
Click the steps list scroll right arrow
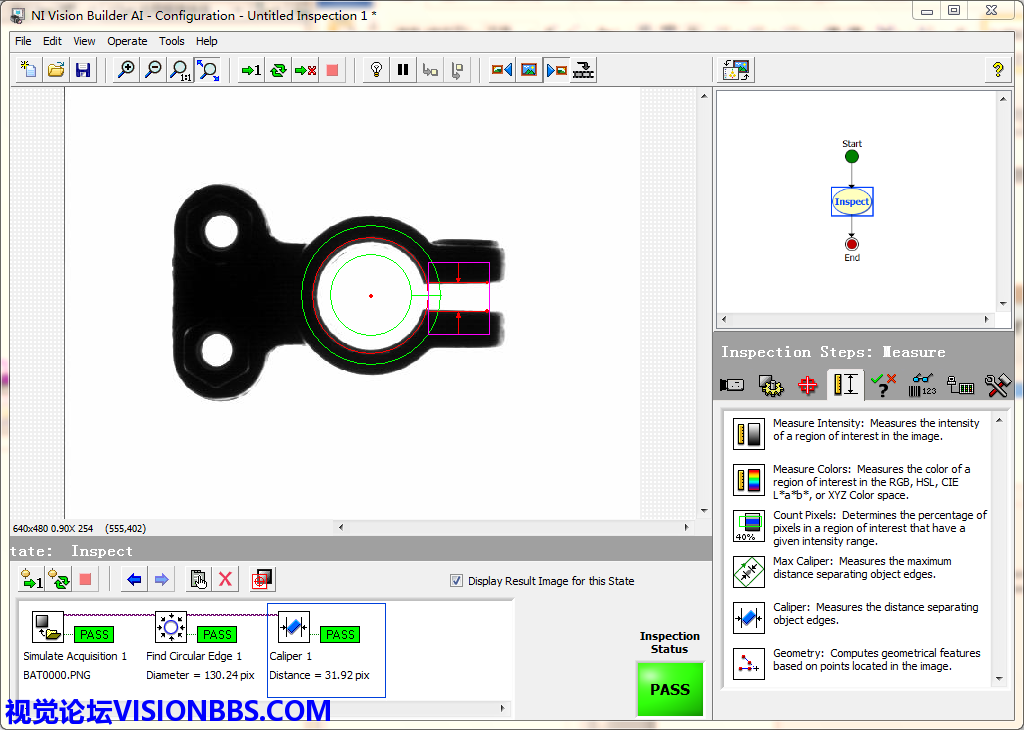coord(502,708)
